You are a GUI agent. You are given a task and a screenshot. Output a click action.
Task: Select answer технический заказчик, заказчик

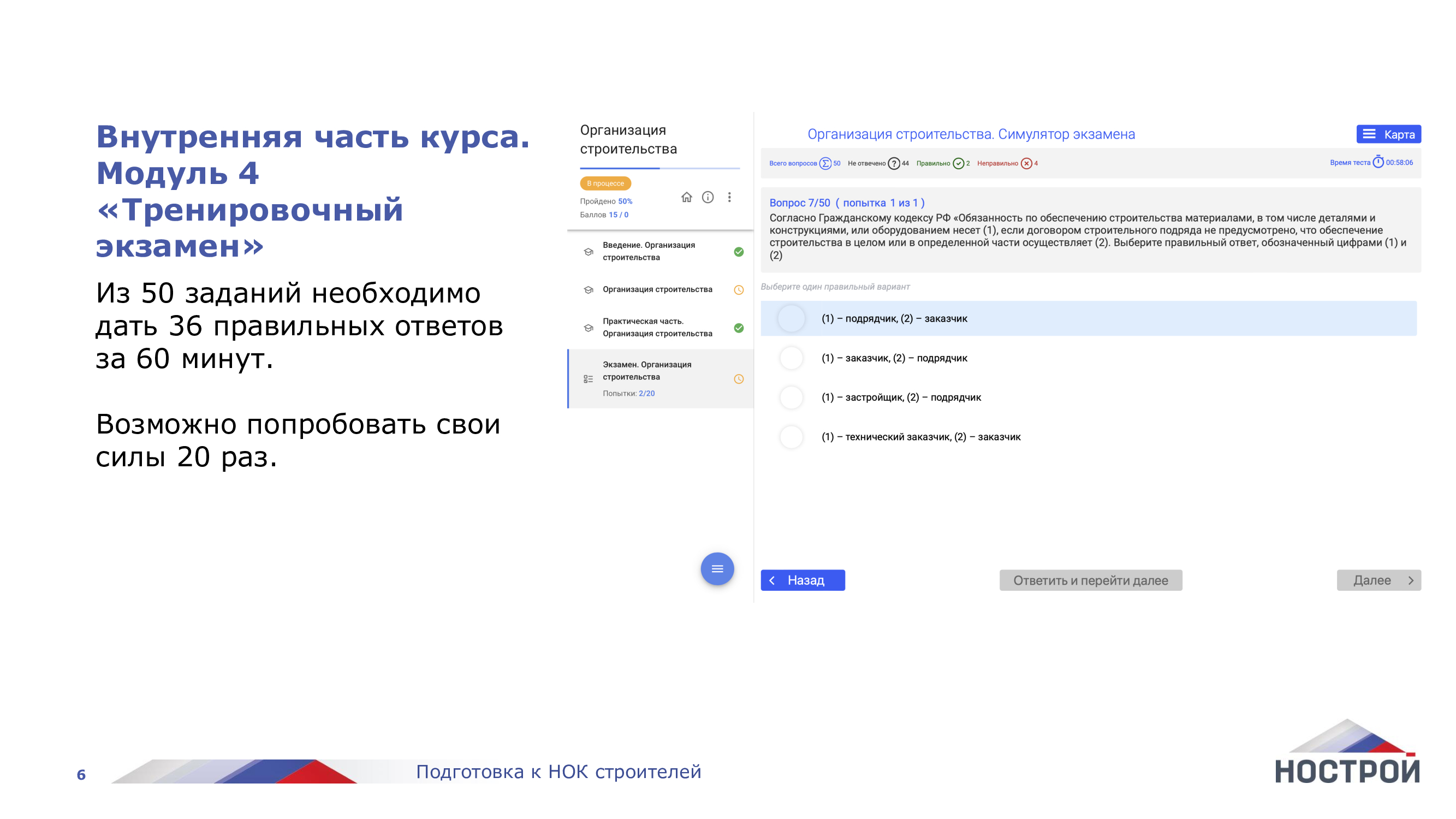(x=1089, y=437)
